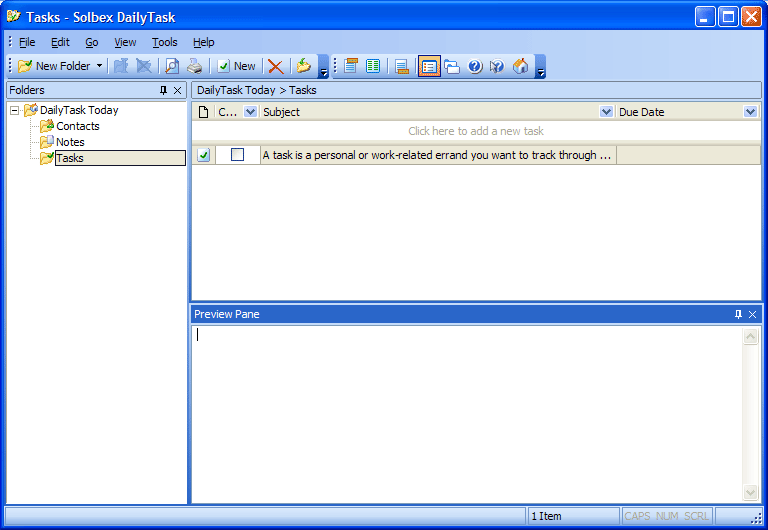The width and height of the screenshot is (768, 530).
Task: Click the Preview Pane scroll up arrow
Action: click(x=750, y=337)
